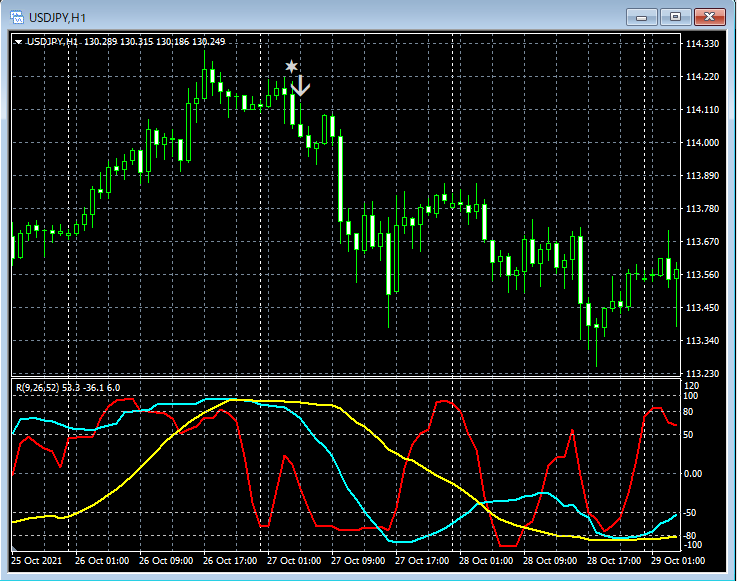Click the 26 Oct 01:00 time label
Image resolution: width=738 pixels, height=581 pixels.
102,561
